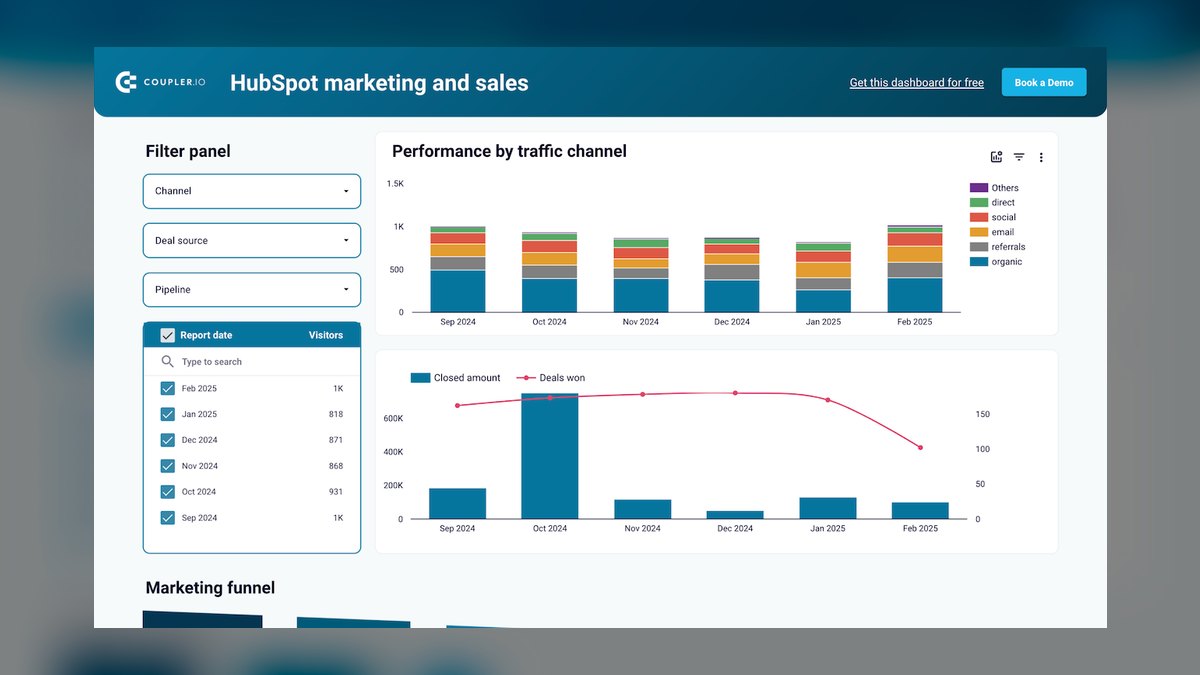Toggle the Closed amount legend item
The width and height of the screenshot is (1200, 675).
455,378
